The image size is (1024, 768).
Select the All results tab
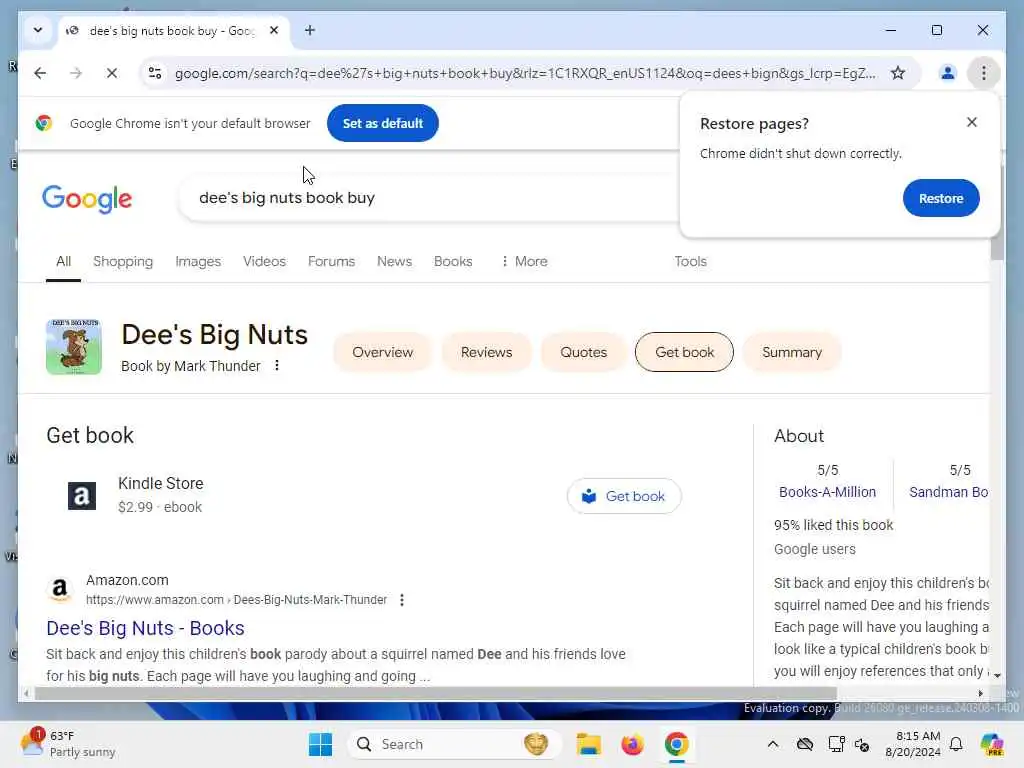(63, 261)
